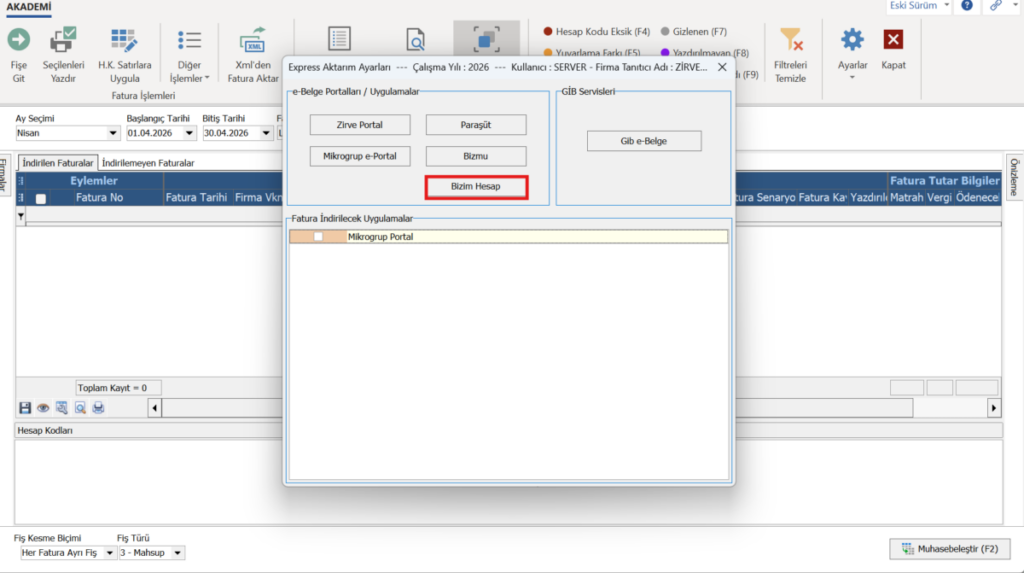This screenshot has width=1024, height=573.
Task: Tick select-all checkbox in Fatura No header
Action: [x=40, y=198]
